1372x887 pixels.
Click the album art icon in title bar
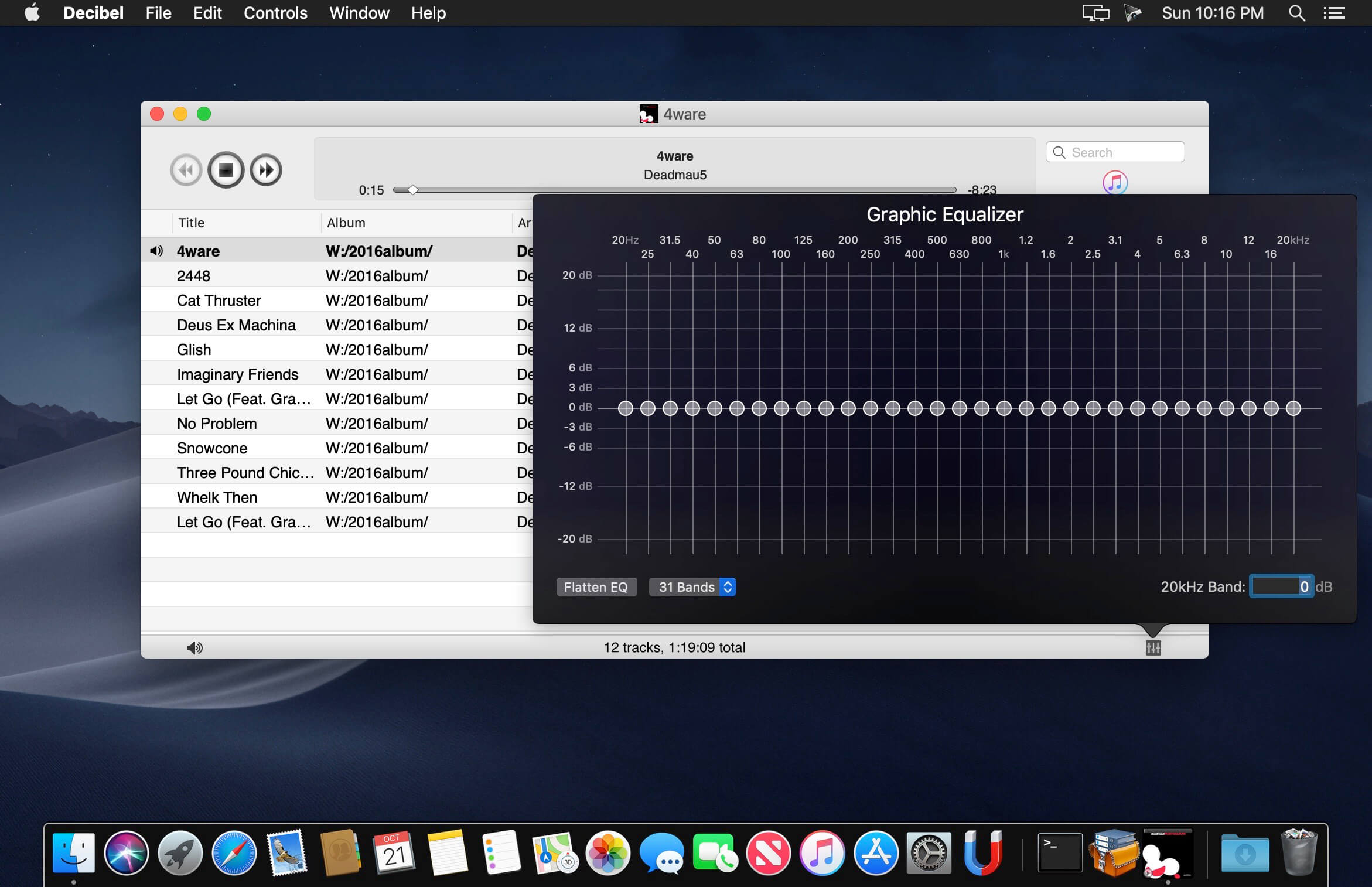pos(649,114)
